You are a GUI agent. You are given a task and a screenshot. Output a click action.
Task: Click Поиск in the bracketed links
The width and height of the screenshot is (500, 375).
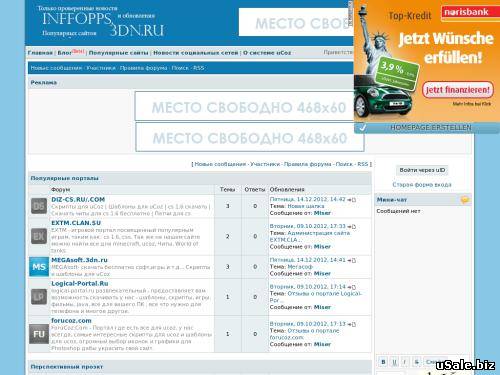point(344,164)
